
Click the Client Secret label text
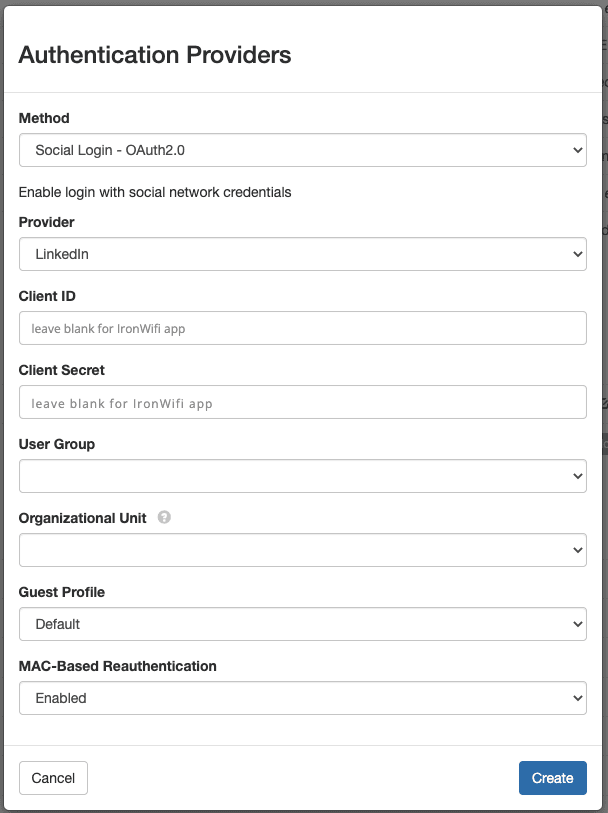[x=62, y=370]
